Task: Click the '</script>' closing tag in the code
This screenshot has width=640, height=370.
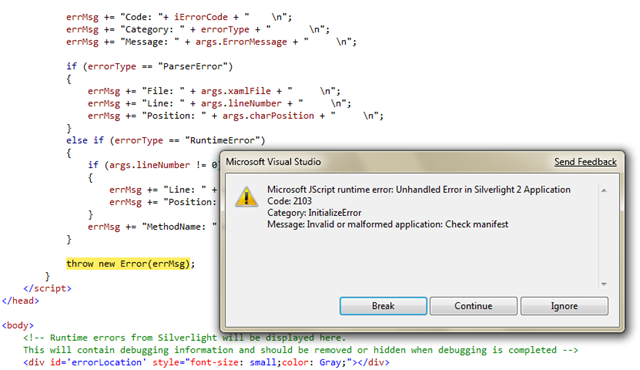Action: [x=47, y=288]
